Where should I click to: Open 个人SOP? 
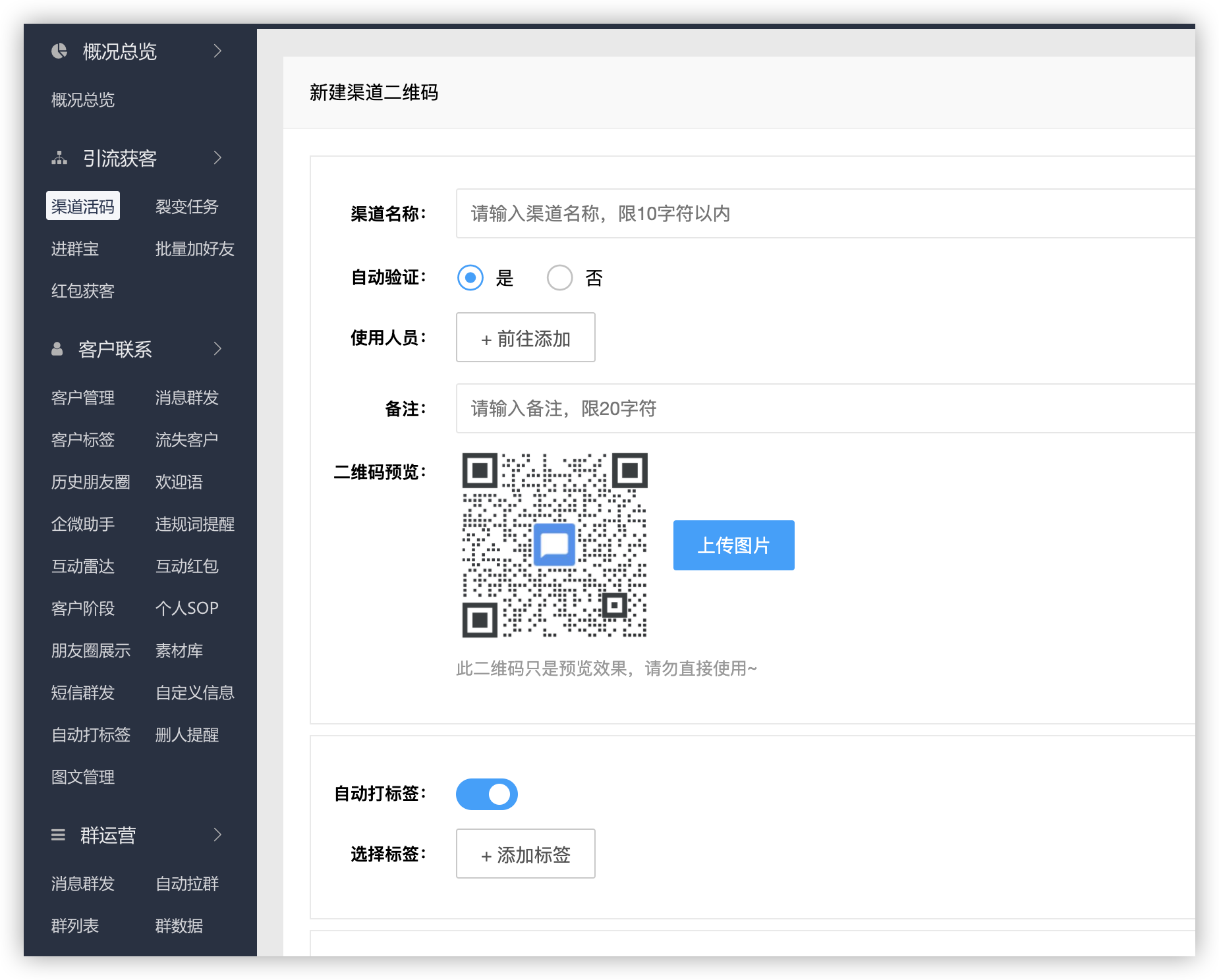[x=187, y=609]
